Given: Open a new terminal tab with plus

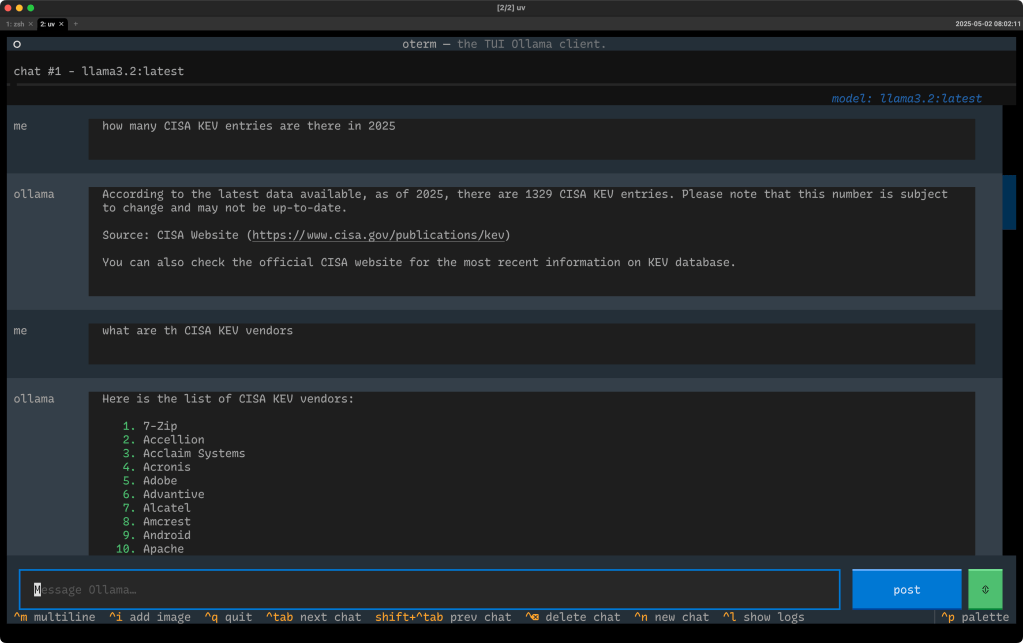Looking at the screenshot, I should tap(76, 23).
